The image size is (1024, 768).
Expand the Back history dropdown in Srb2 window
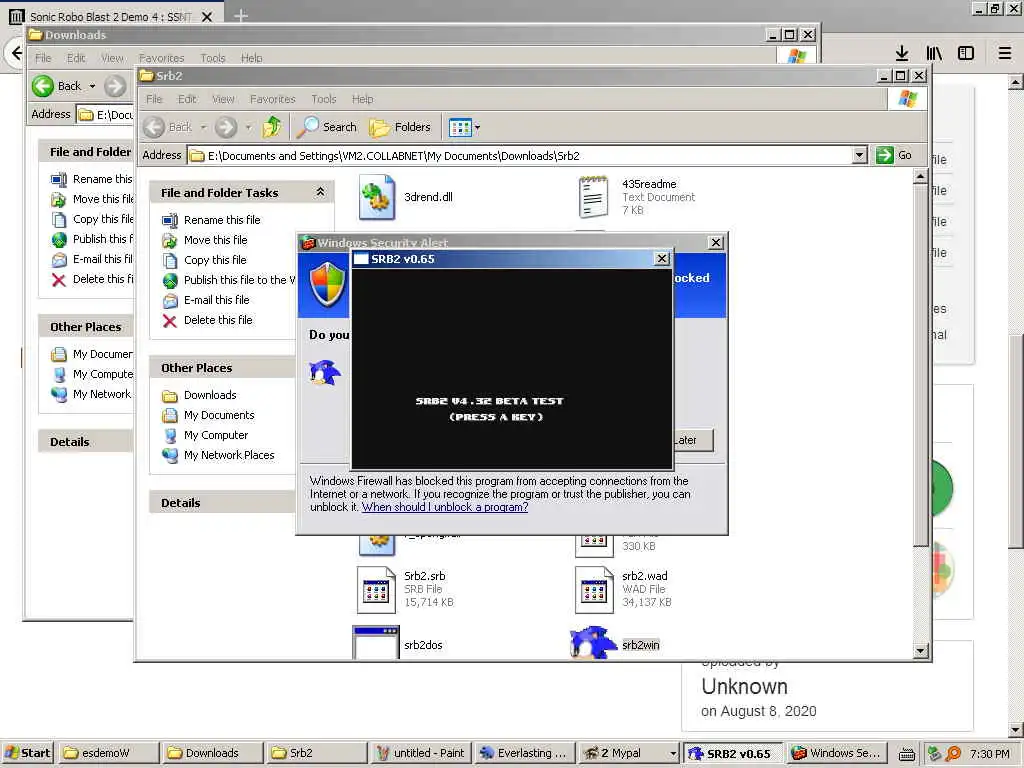(x=203, y=127)
